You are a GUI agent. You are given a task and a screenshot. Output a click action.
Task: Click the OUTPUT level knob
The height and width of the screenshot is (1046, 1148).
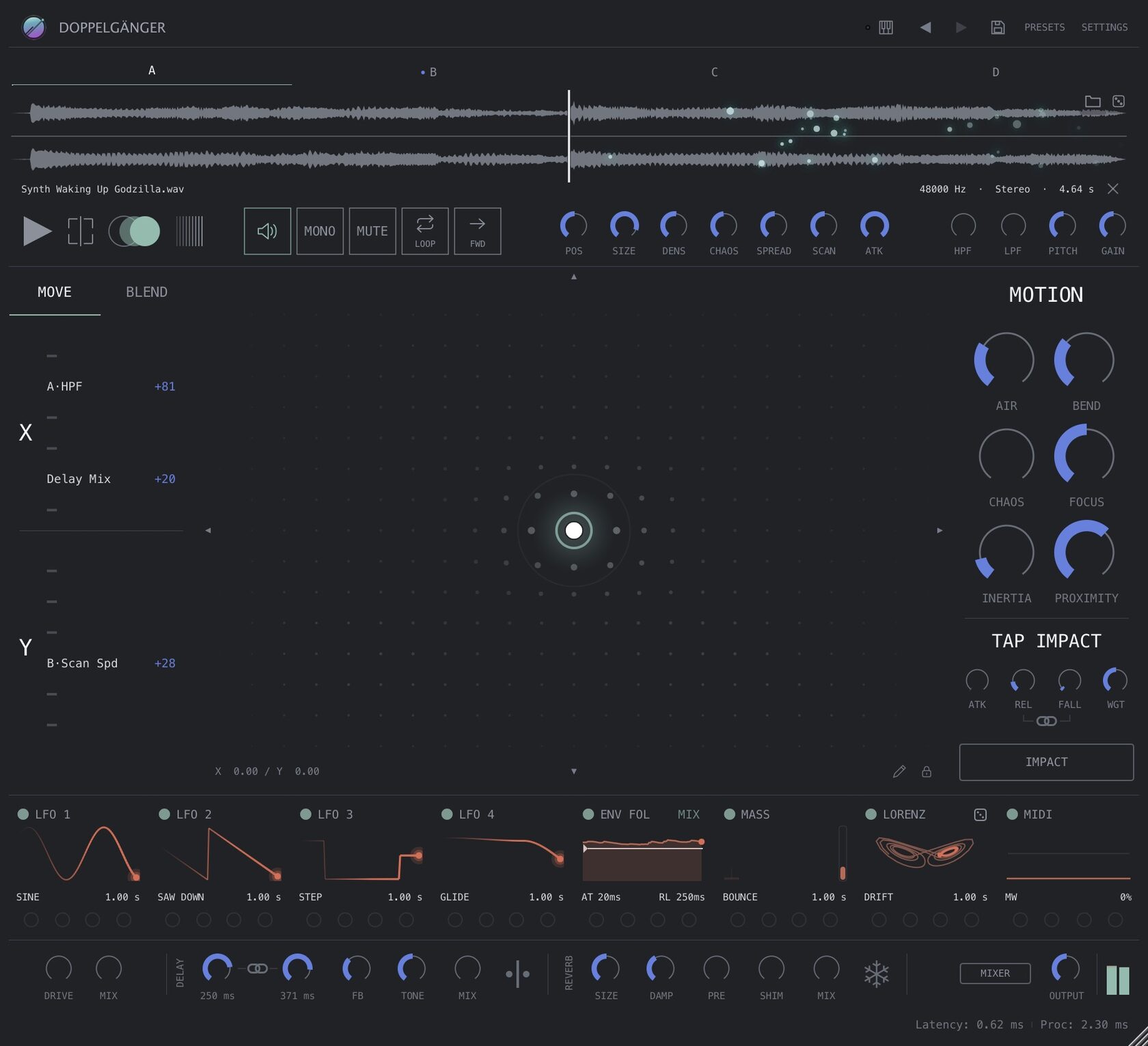1065,968
